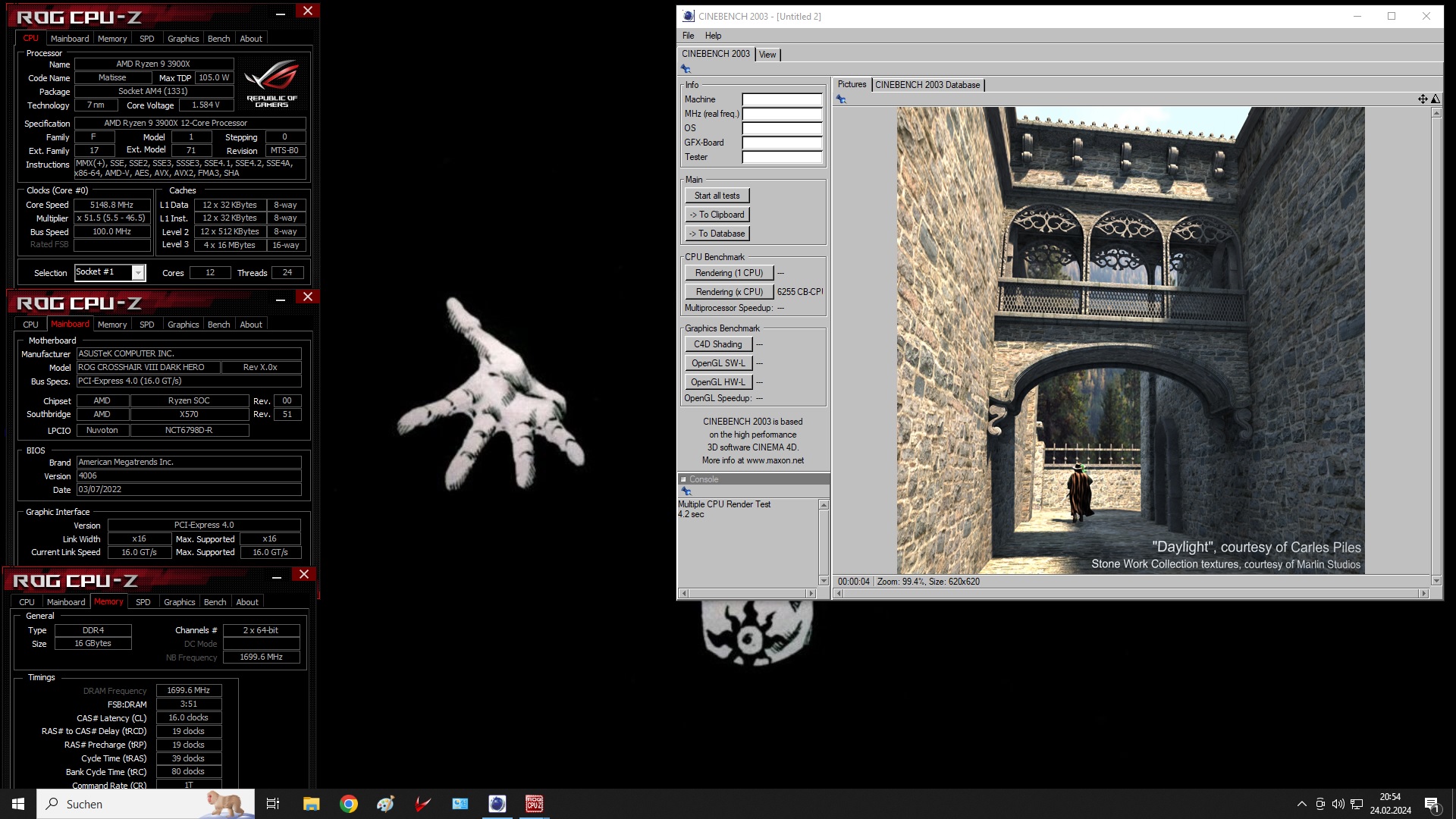Run Rendering (1 CPU) benchmark
Image resolution: width=1456 pixels, height=819 pixels.
(x=729, y=273)
